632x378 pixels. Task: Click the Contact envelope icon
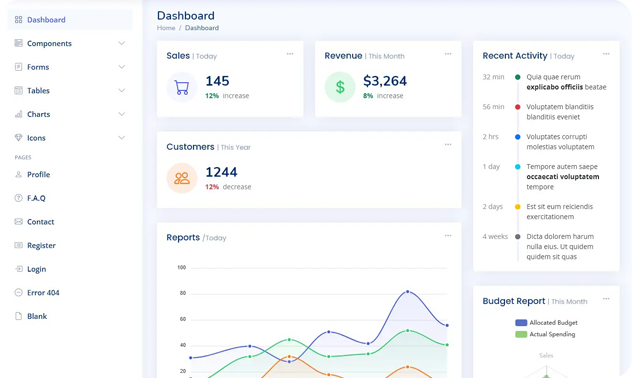pyautogui.click(x=18, y=222)
